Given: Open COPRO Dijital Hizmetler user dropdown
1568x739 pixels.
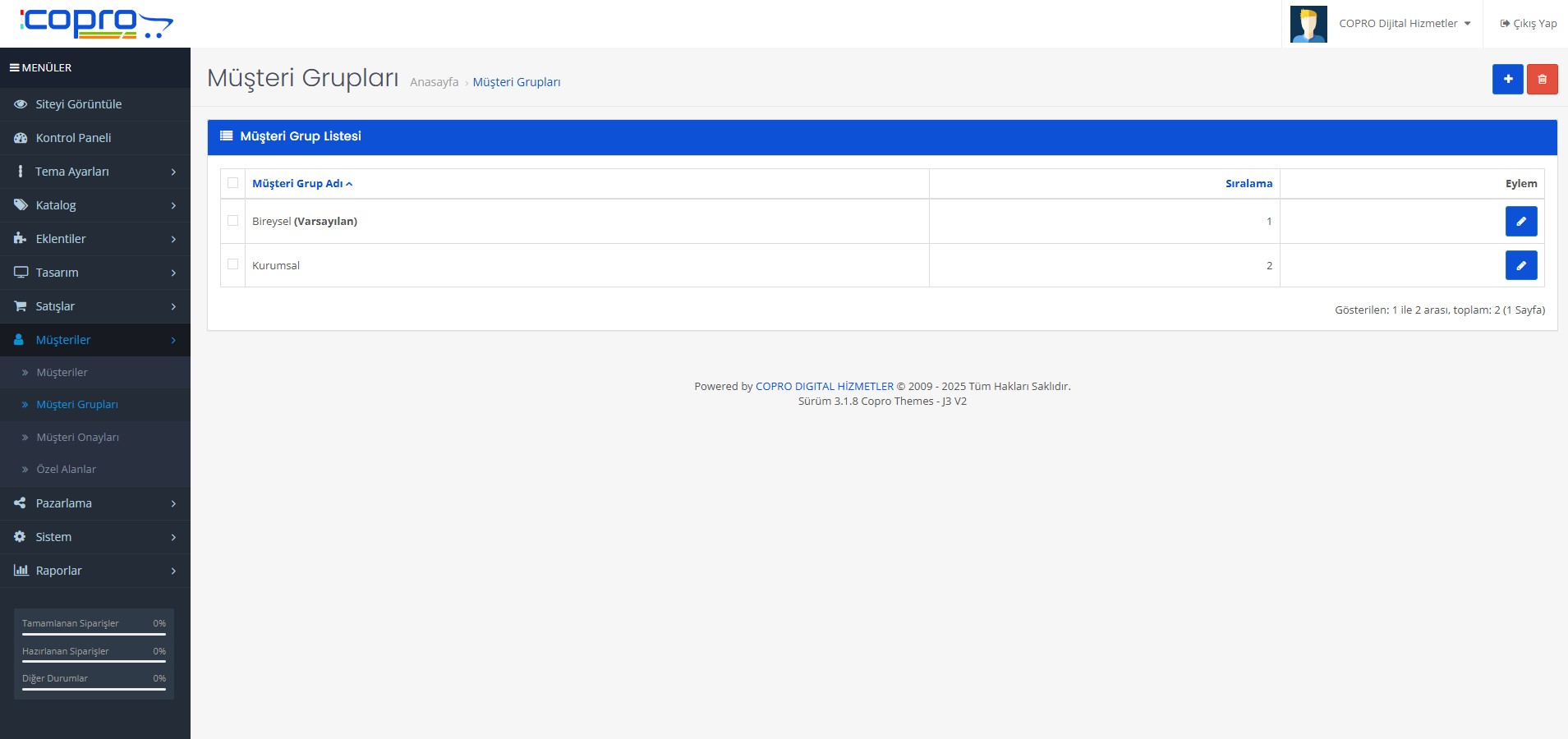Looking at the screenshot, I should click(x=1404, y=24).
